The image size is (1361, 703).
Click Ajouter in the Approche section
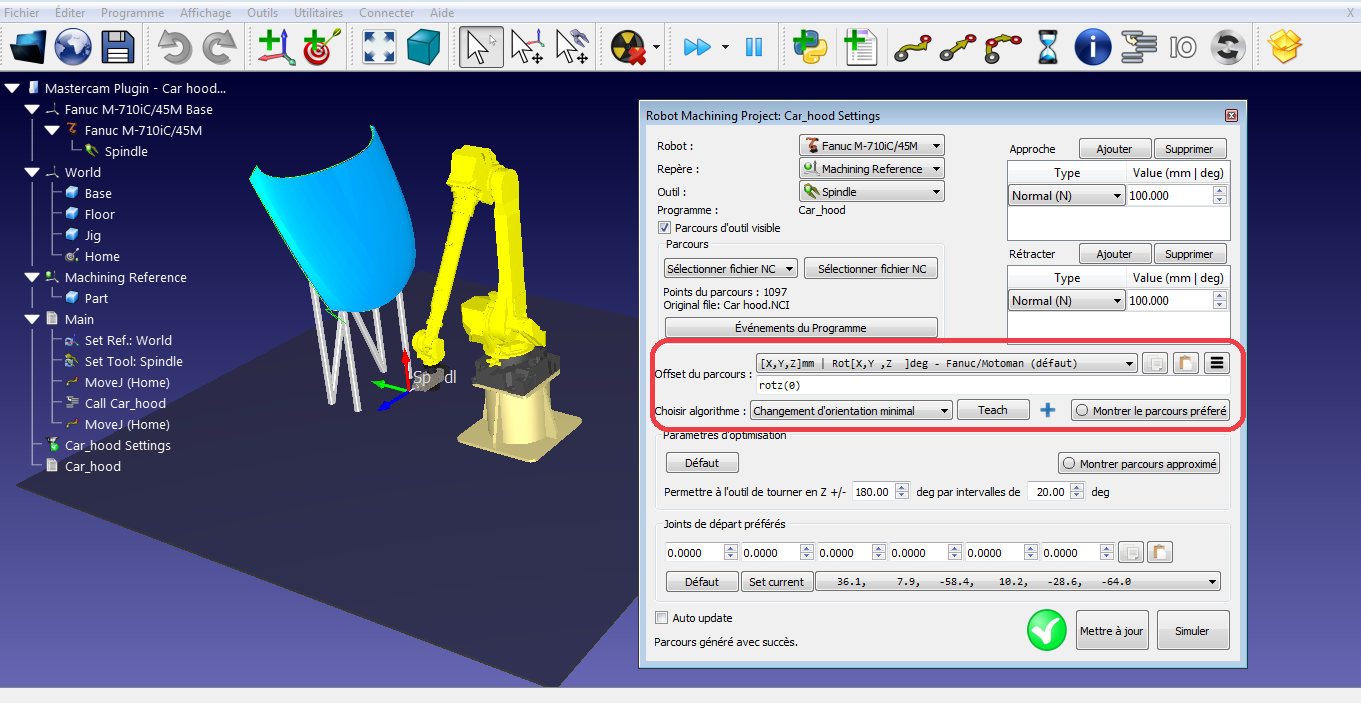coord(1114,149)
